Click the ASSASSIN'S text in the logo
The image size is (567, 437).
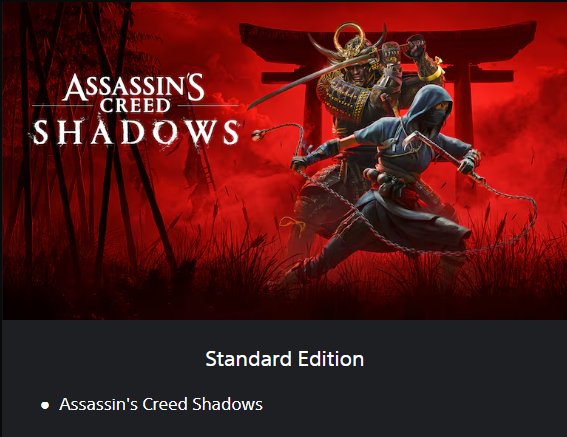pos(134,87)
